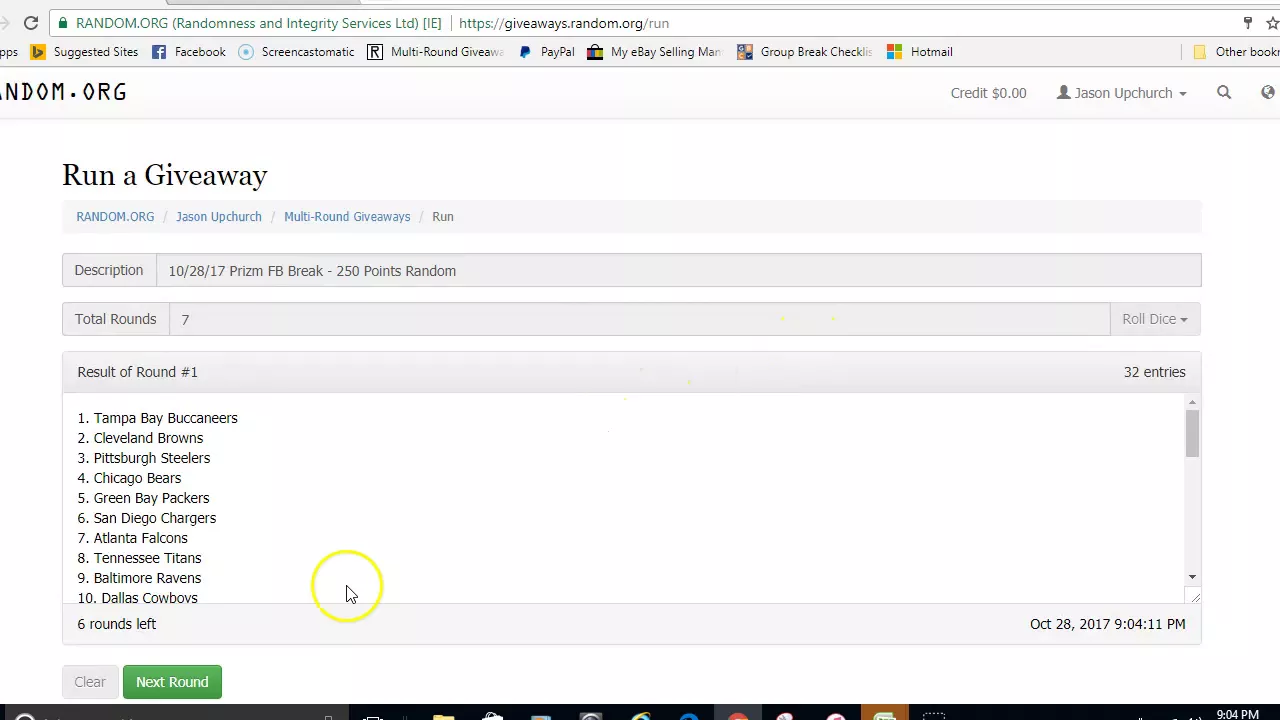Click the '2. Cleveland Browns' entry
Image resolution: width=1280 pixels, height=720 pixels.
coord(140,438)
